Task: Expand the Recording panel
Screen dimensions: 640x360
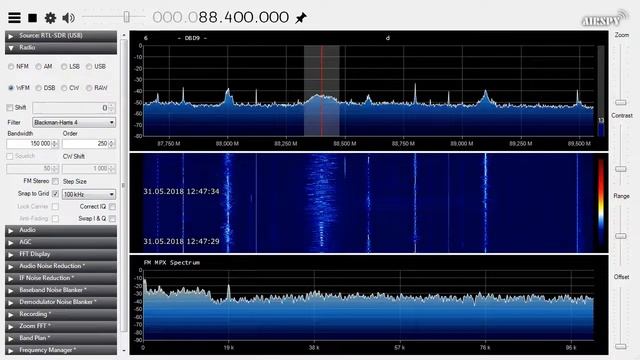Action: (61, 314)
